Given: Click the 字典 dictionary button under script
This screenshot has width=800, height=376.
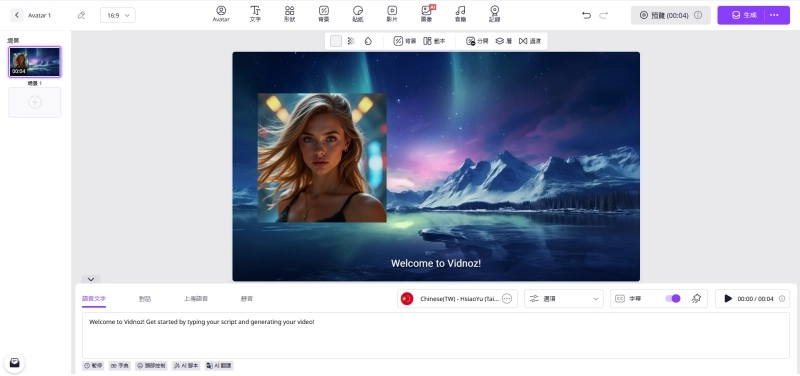Looking at the screenshot, I should tap(120, 366).
